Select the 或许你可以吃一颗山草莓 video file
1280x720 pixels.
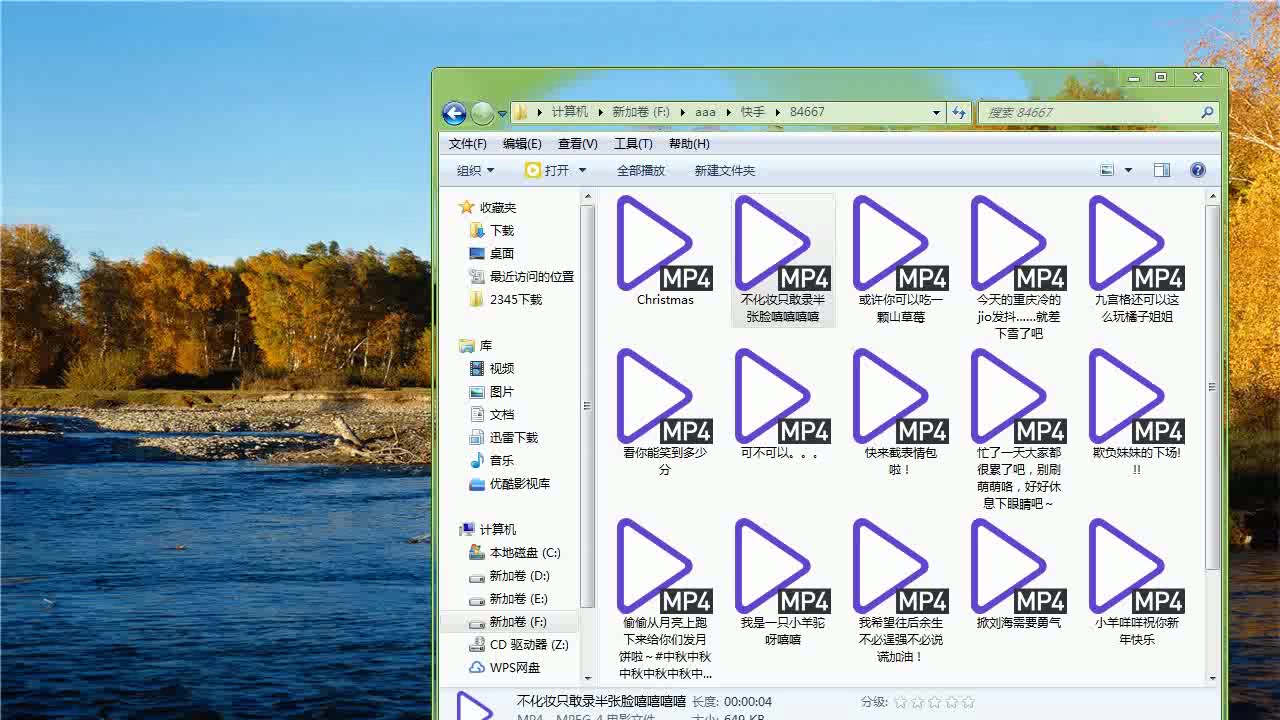pyautogui.click(x=901, y=259)
